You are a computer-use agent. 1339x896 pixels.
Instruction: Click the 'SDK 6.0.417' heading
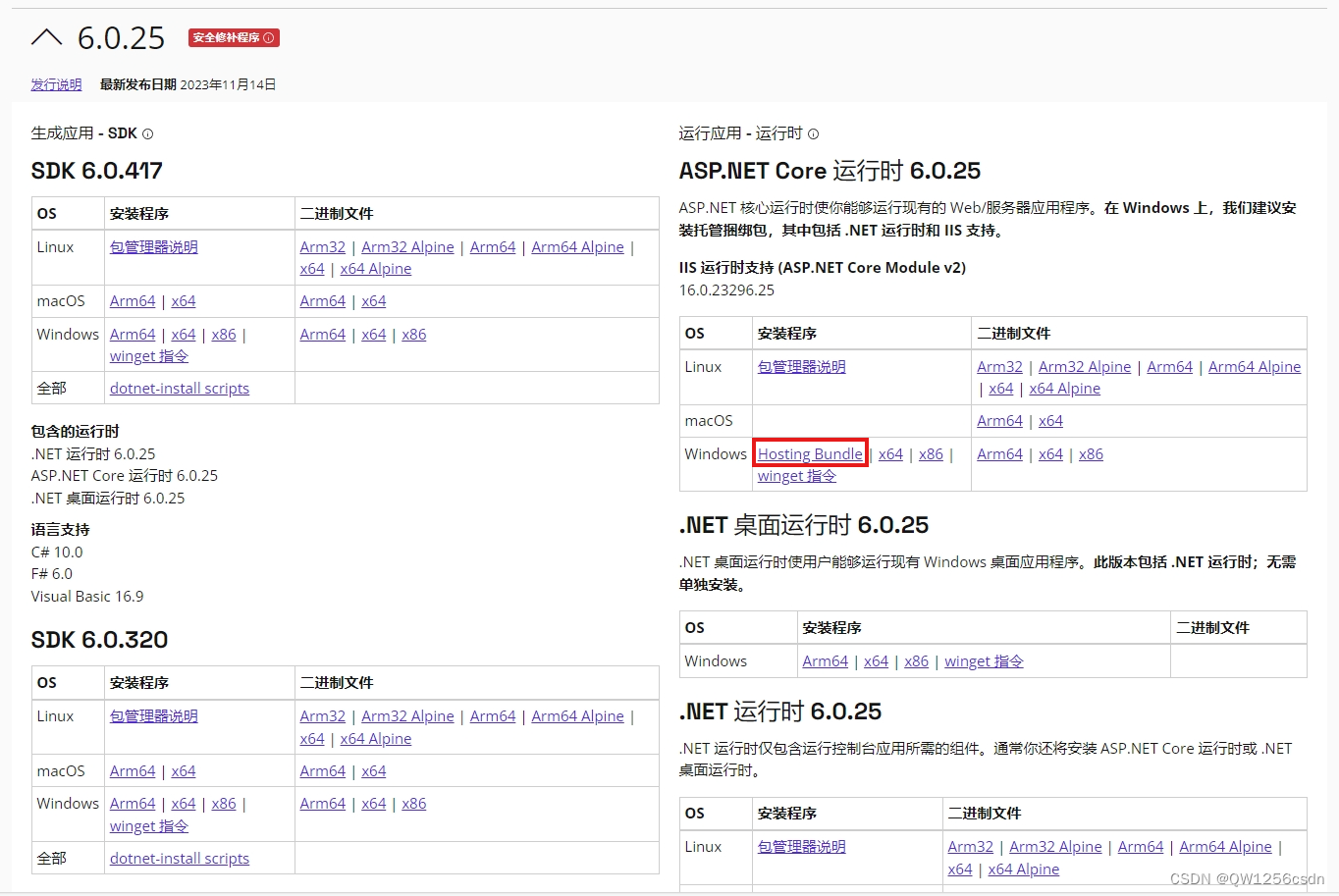(97, 171)
